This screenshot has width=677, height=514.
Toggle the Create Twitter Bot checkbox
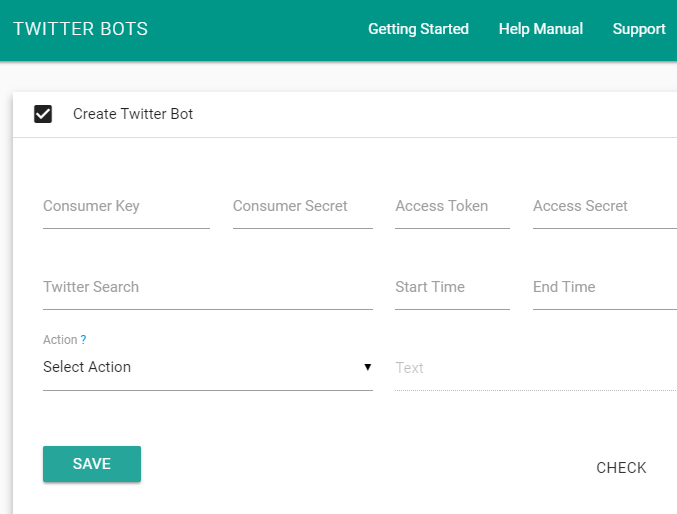click(x=43, y=114)
